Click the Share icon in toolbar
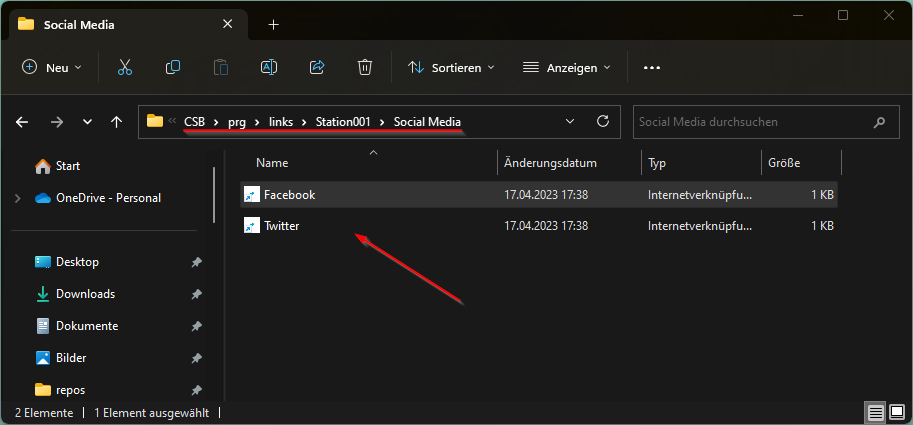Viewport: 913px width, 425px height. (317, 68)
